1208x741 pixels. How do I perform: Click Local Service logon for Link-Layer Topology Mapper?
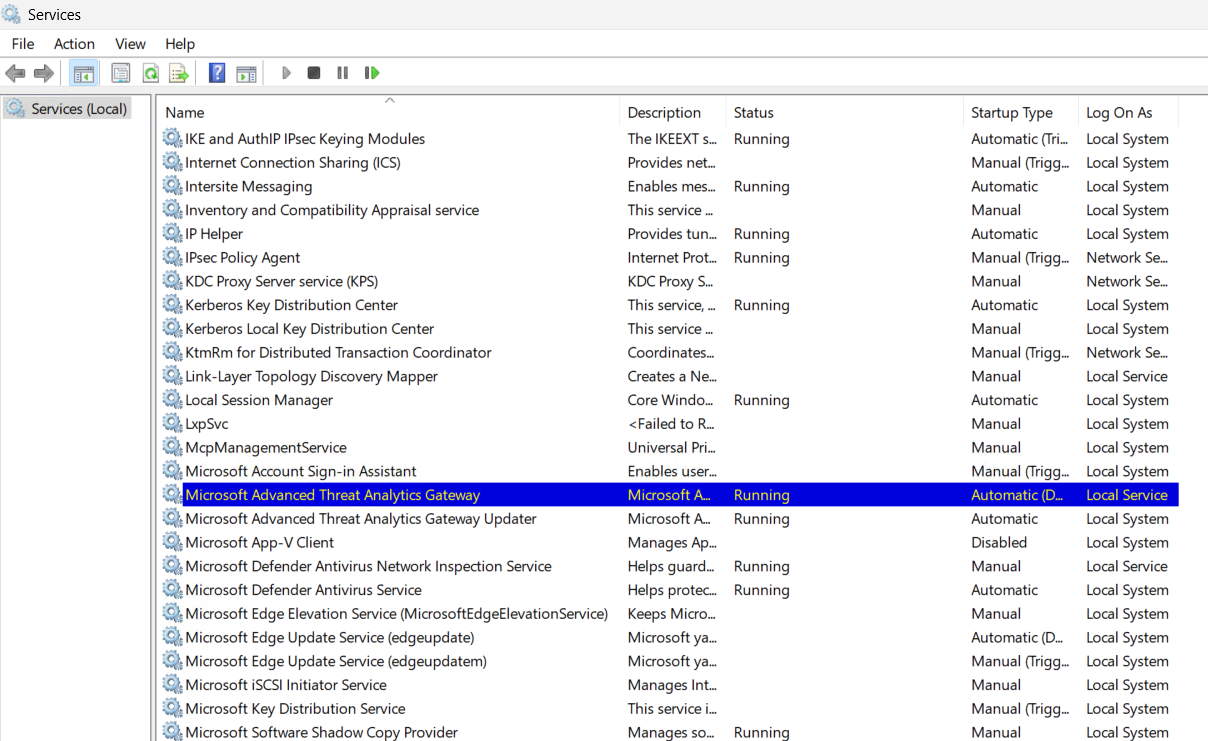pyautogui.click(x=1127, y=376)
